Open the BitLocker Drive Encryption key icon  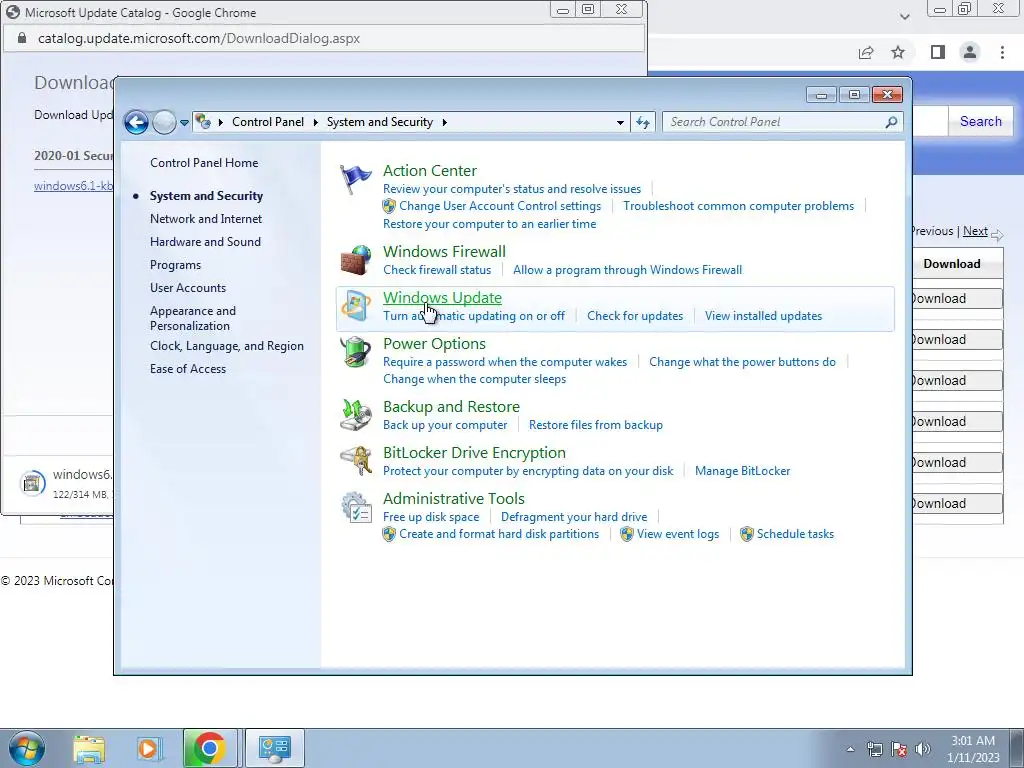[355, 461]
